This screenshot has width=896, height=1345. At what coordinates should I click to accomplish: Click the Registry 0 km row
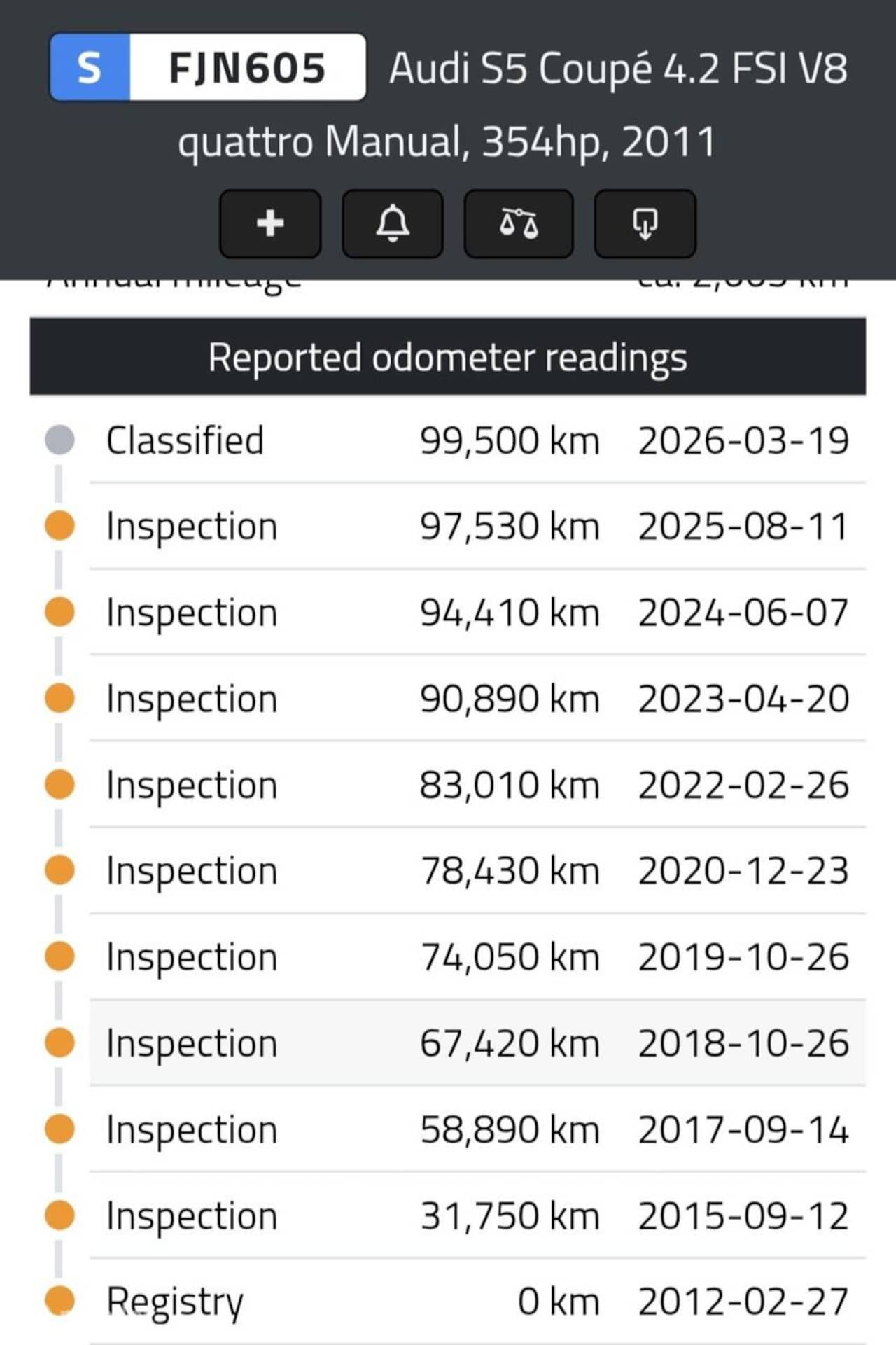click(476, 1302)
